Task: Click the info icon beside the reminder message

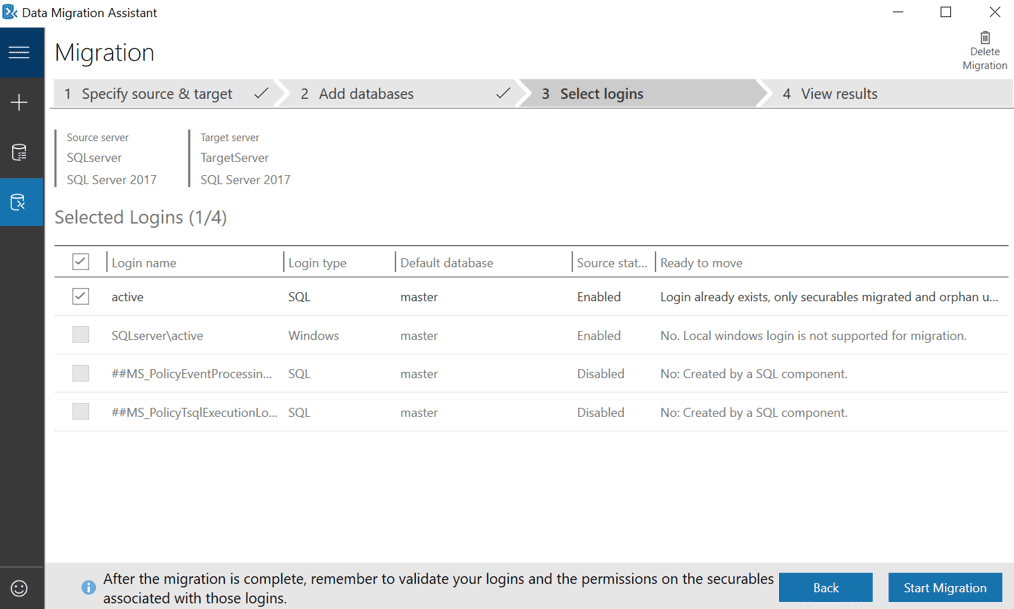Action: point(89,587)
